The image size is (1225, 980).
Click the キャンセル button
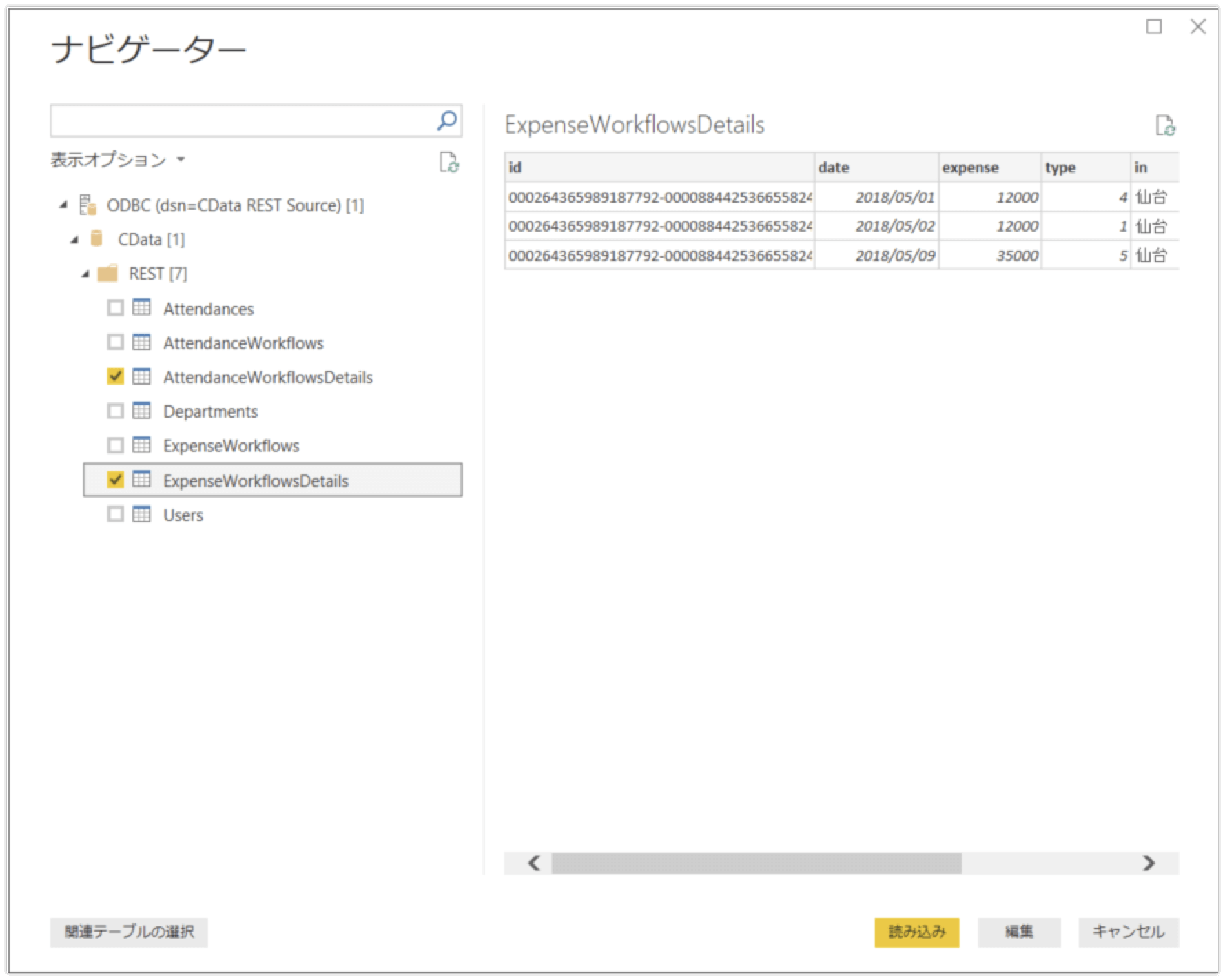pyautogui.click(x=1129, y=932)
